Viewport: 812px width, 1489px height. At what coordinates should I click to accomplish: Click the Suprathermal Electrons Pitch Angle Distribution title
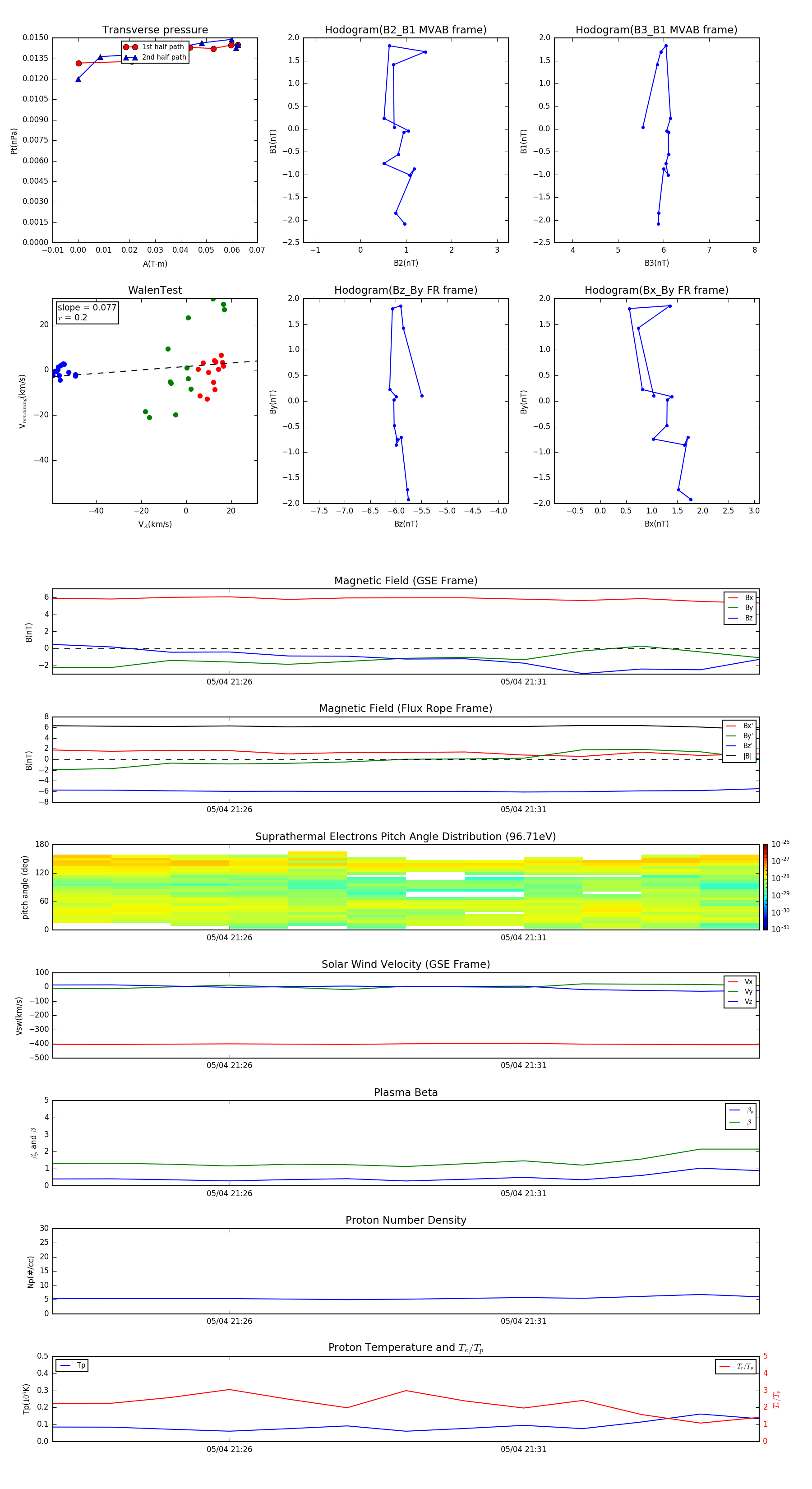coord(406,837)
